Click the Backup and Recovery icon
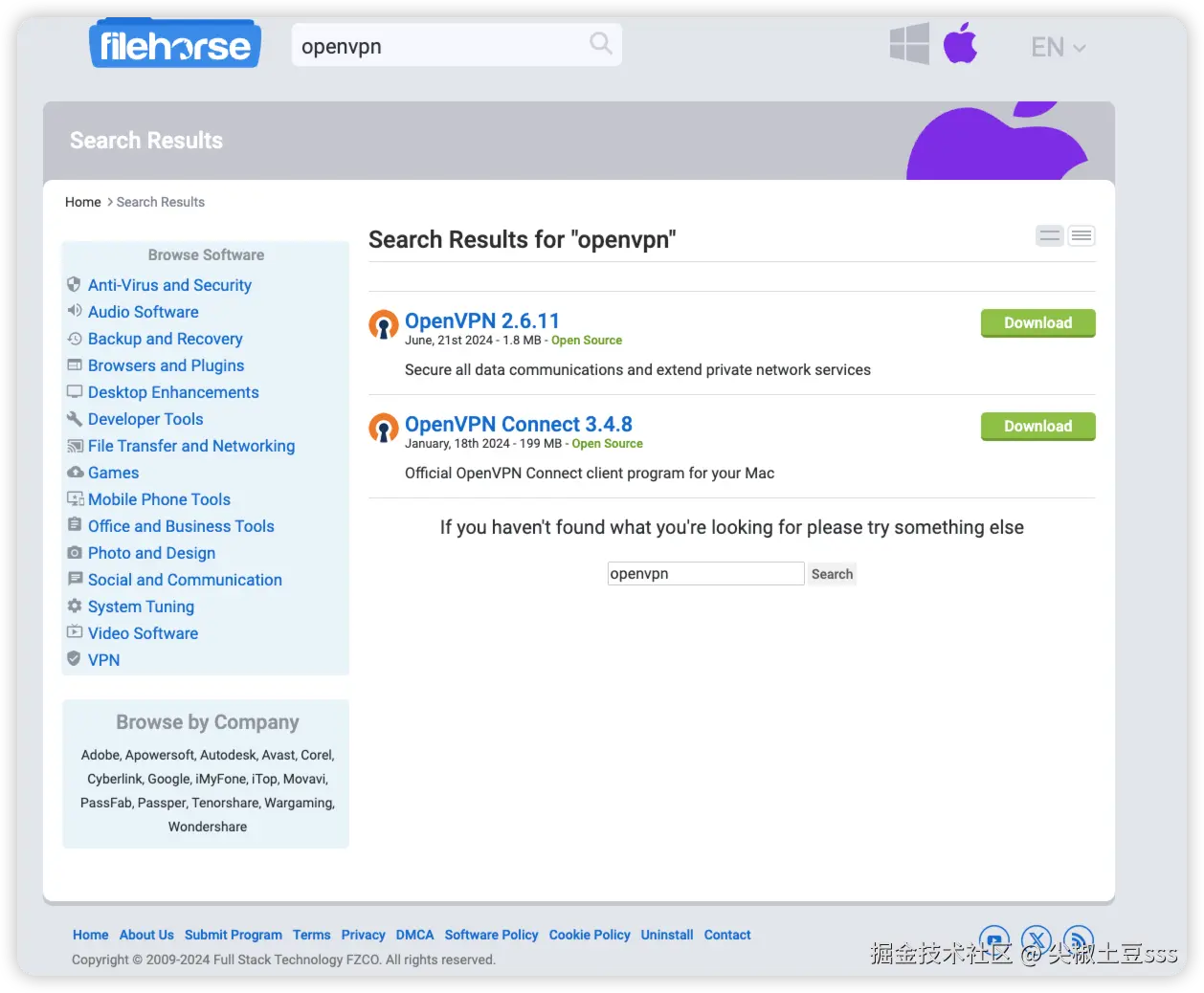The width and height of the screenshot is (1204, 993). 75,338
